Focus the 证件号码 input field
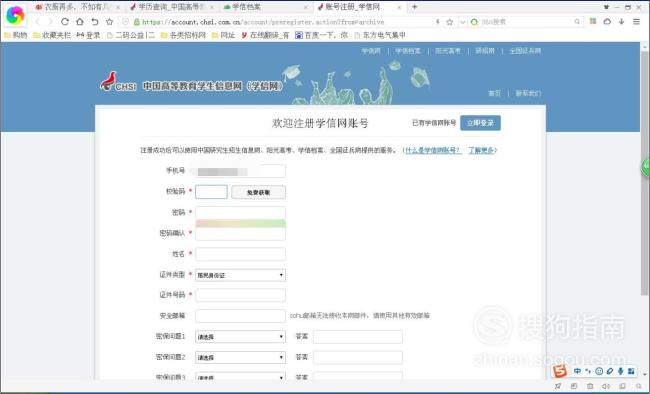This screenshot has width=650, height=394. pos(240,295)
